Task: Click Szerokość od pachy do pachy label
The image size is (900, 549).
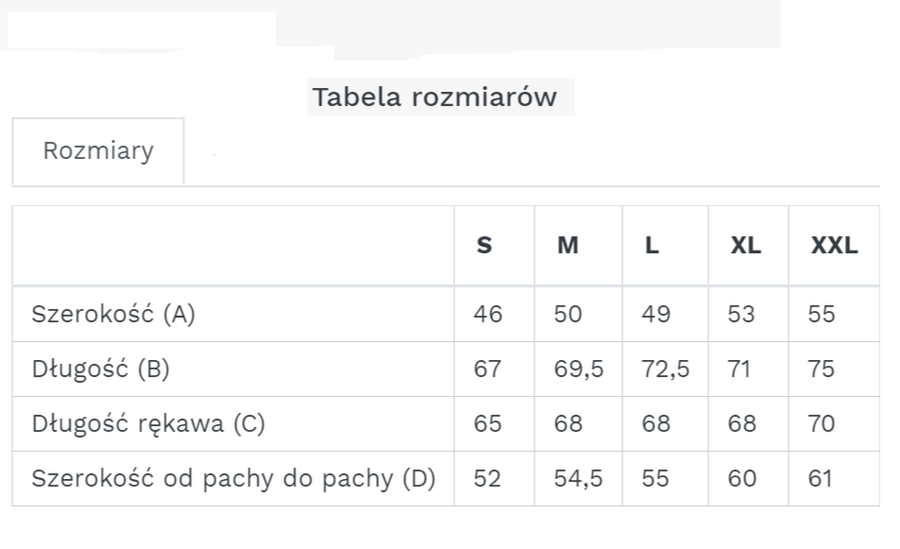Action: pyautogui.click(x=233, y=479)
